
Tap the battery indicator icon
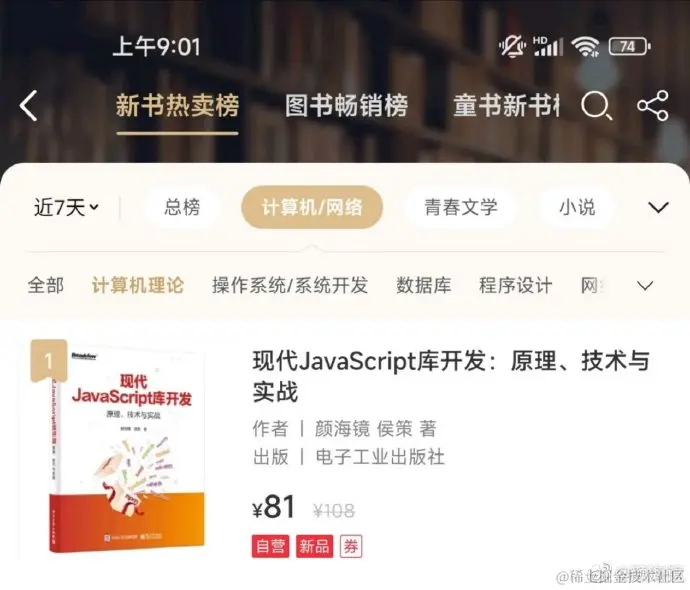pos(630,46)
